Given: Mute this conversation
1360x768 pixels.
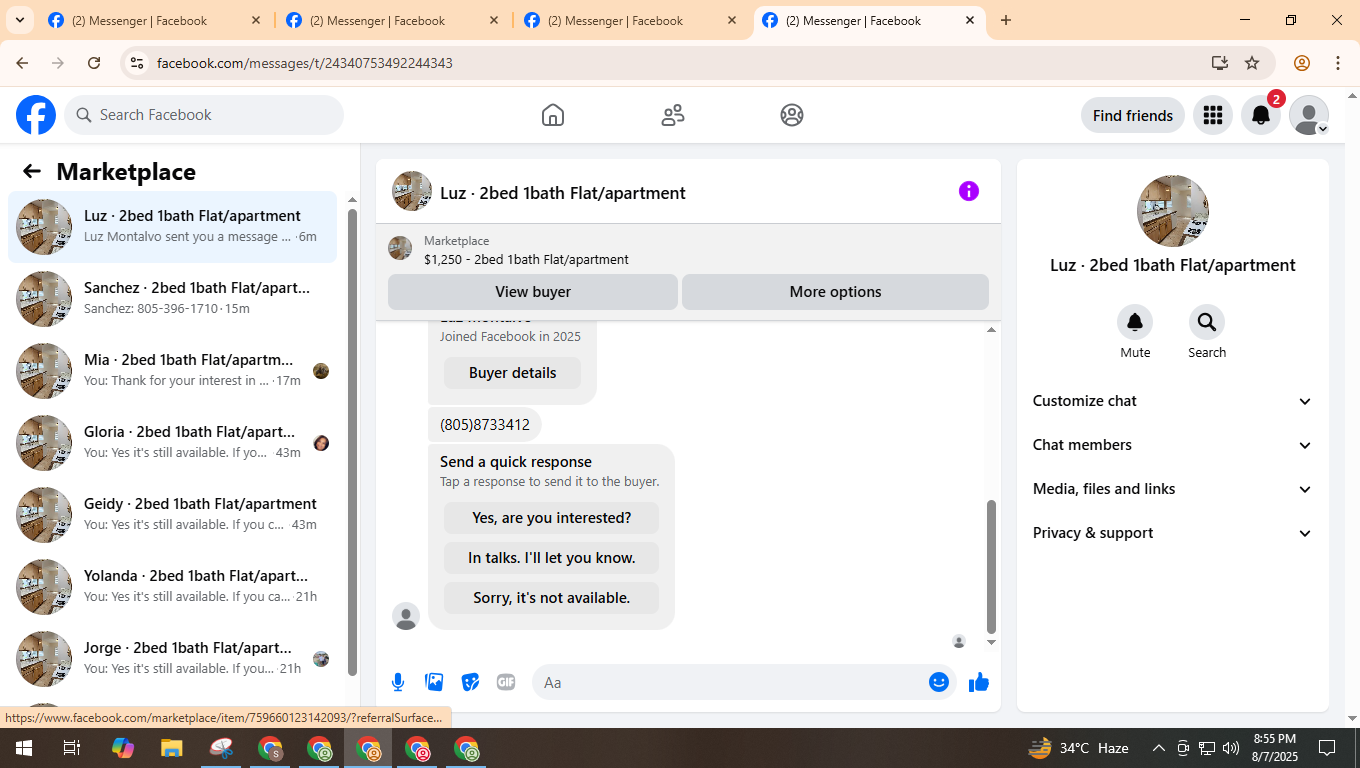Looking at the screenshot, I should 1135,322.
